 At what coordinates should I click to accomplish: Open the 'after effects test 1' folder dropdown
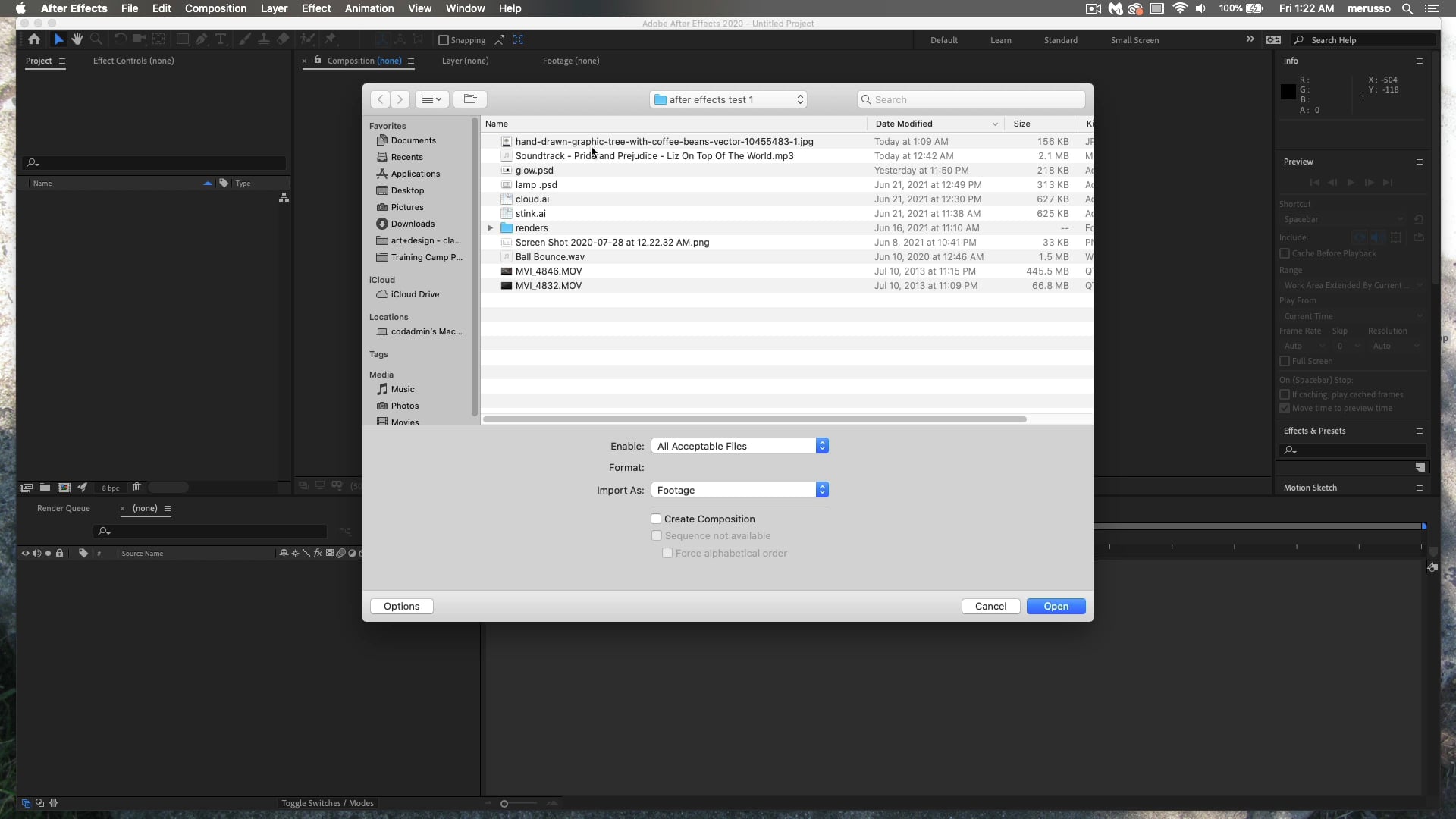[x=728, y=99]
